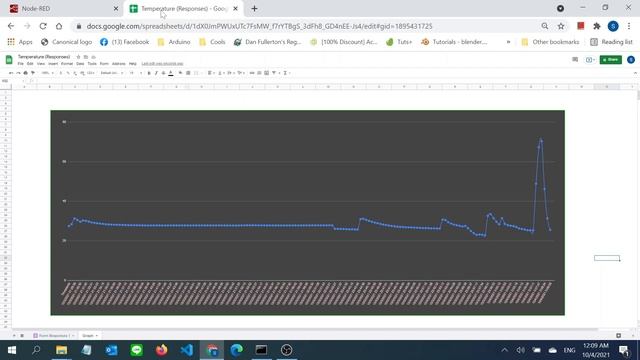
Task: Star the Temperature (Responses) document
Action: [x=78, y=57]
